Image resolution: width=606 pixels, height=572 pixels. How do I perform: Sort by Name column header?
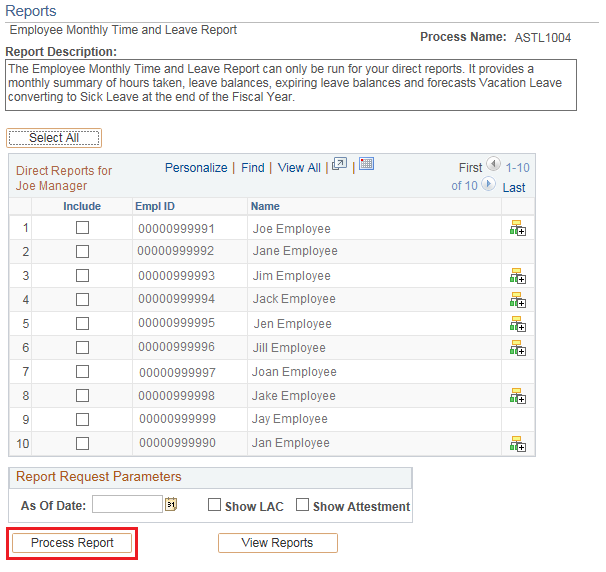pyautogui.click(x=265, y=206)
